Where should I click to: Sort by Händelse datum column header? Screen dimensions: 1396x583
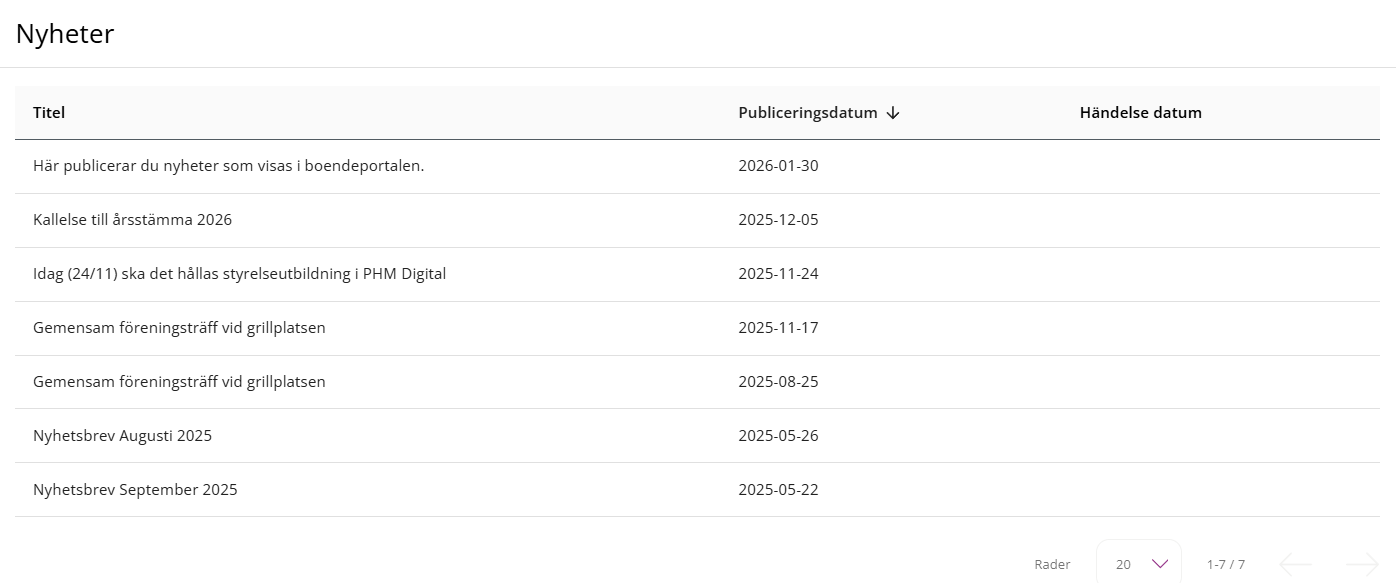tap(1141, 113)
